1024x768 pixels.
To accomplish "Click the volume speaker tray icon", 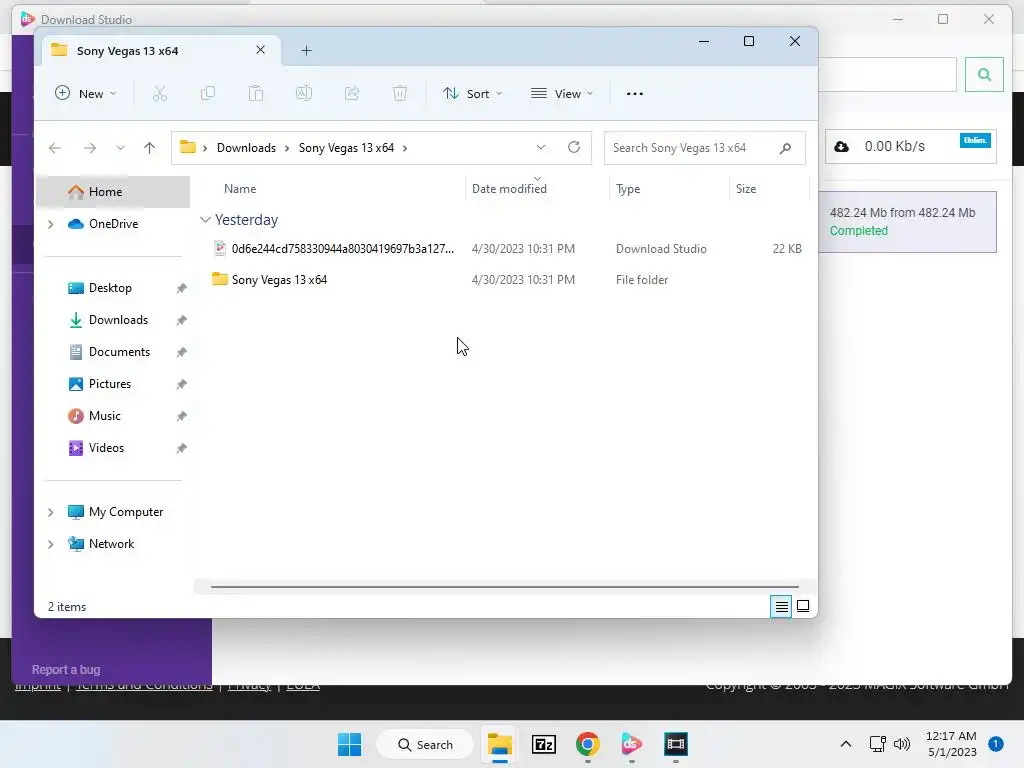I will tap(902, 744).
